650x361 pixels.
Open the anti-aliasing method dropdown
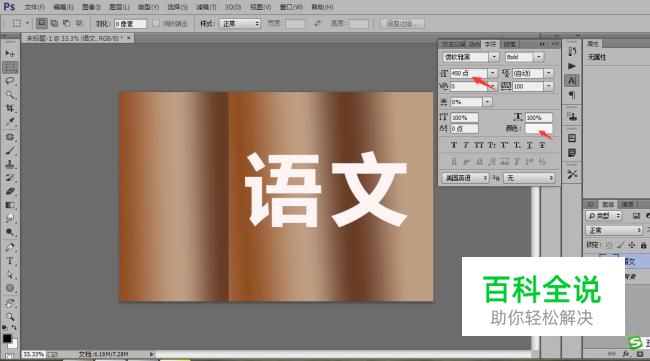(x=529, y=178)
